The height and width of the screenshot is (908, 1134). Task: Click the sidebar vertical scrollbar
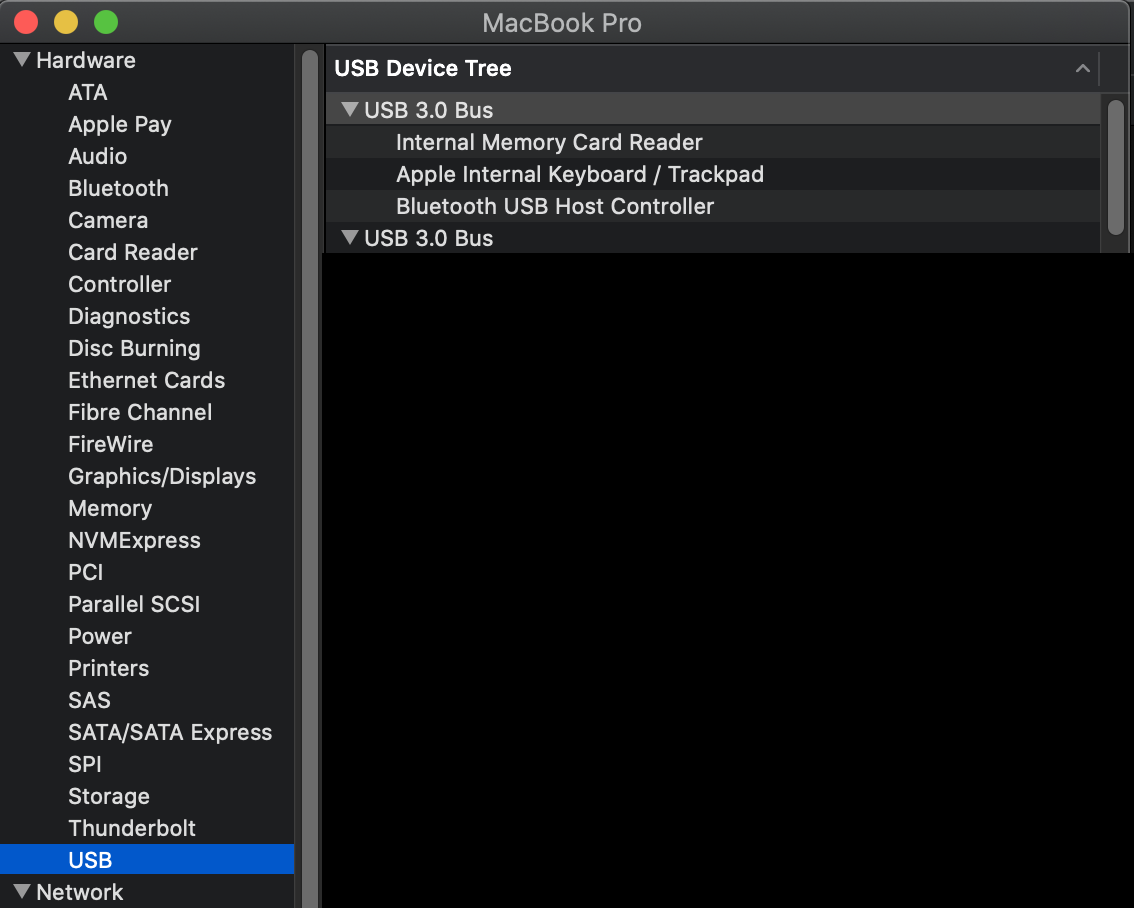coord(310,477)
